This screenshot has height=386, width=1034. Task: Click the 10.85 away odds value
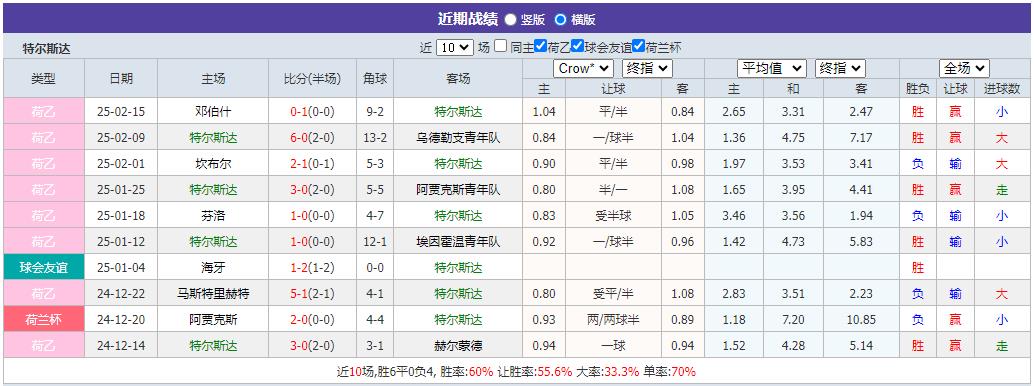pos(861,320)
